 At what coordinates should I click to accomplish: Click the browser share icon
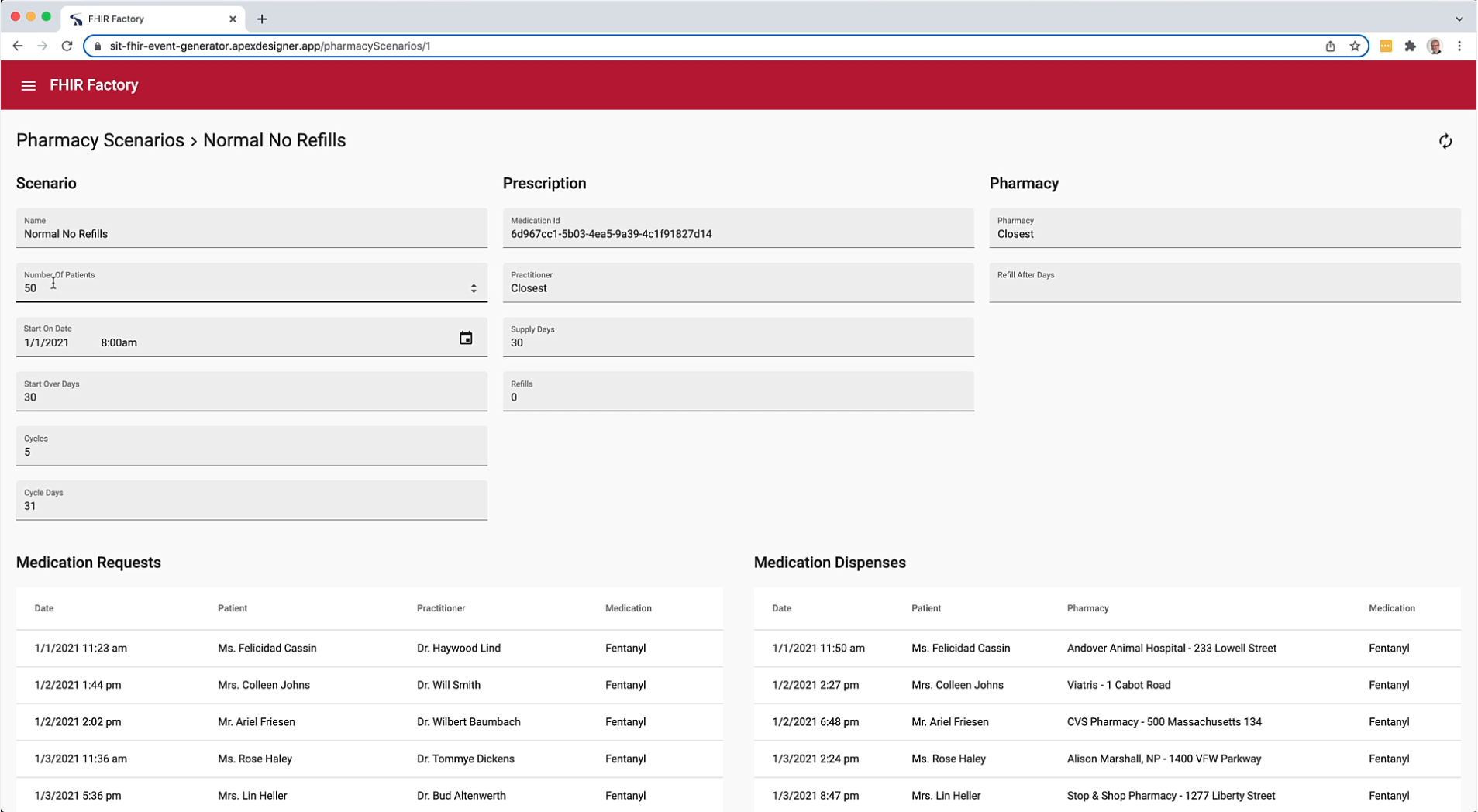pos(1330,46)
